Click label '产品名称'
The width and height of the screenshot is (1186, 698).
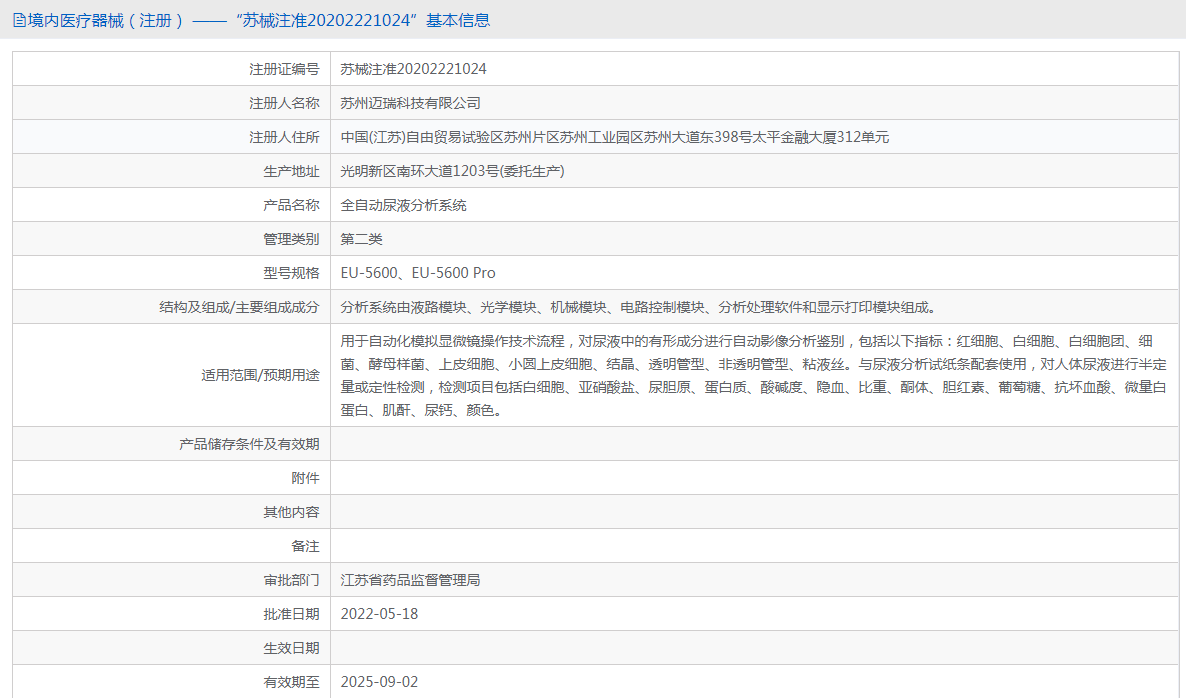point(291,205)
